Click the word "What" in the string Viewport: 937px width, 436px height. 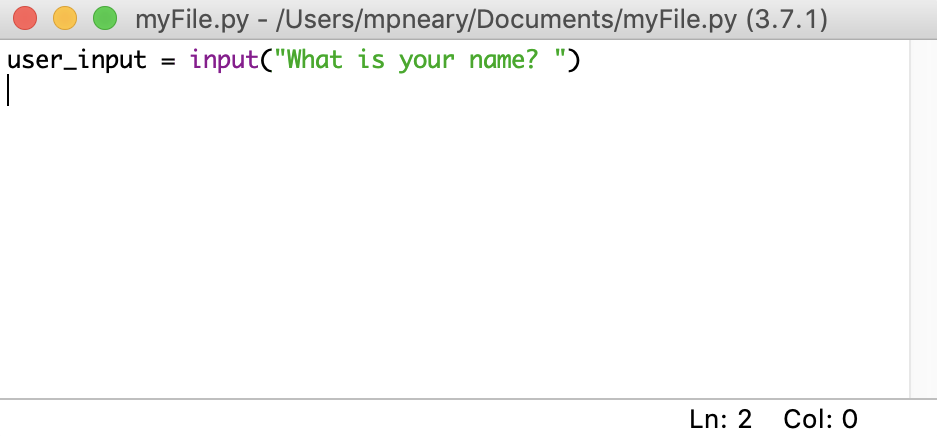click(316, 61)
